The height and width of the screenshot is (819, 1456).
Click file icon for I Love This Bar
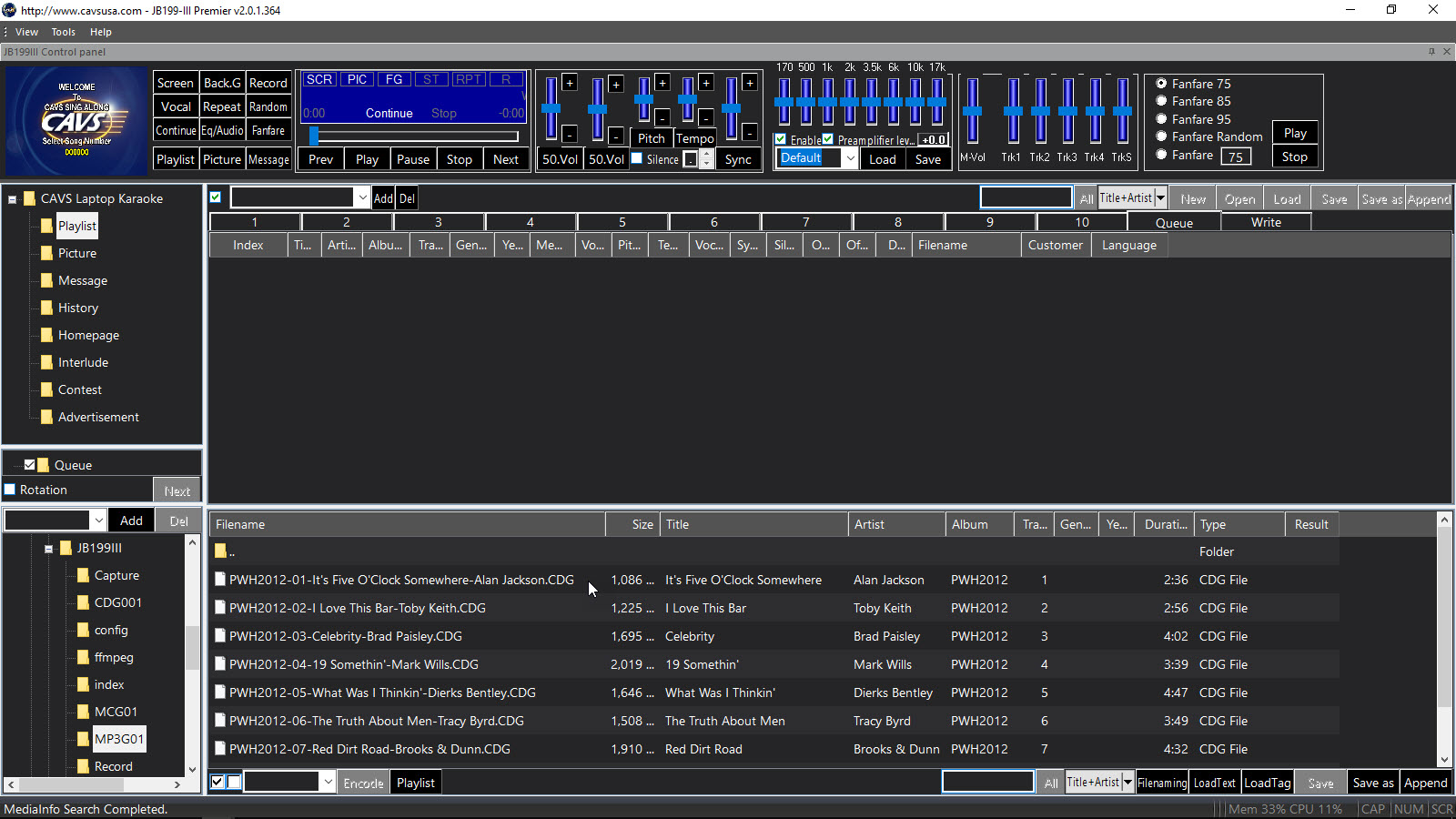click(x=220, y=608)
